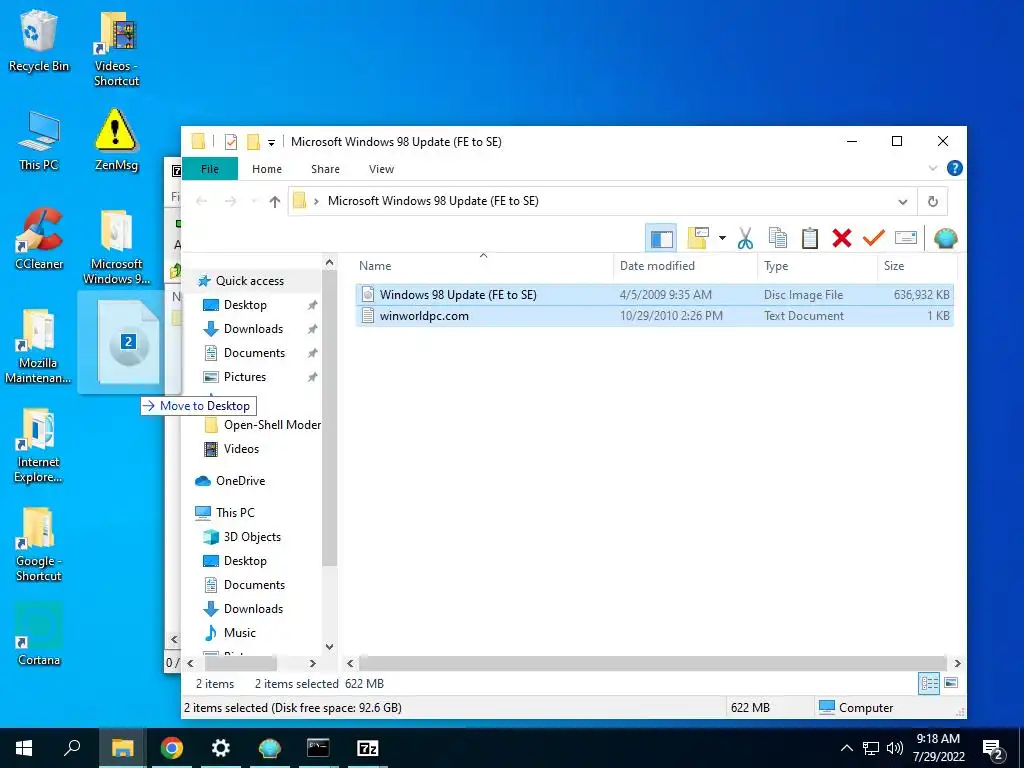Open 3D Objects in navigation pane
Image resolution: width=1024 pixels, height=768 pixels.
click(252, 537)
